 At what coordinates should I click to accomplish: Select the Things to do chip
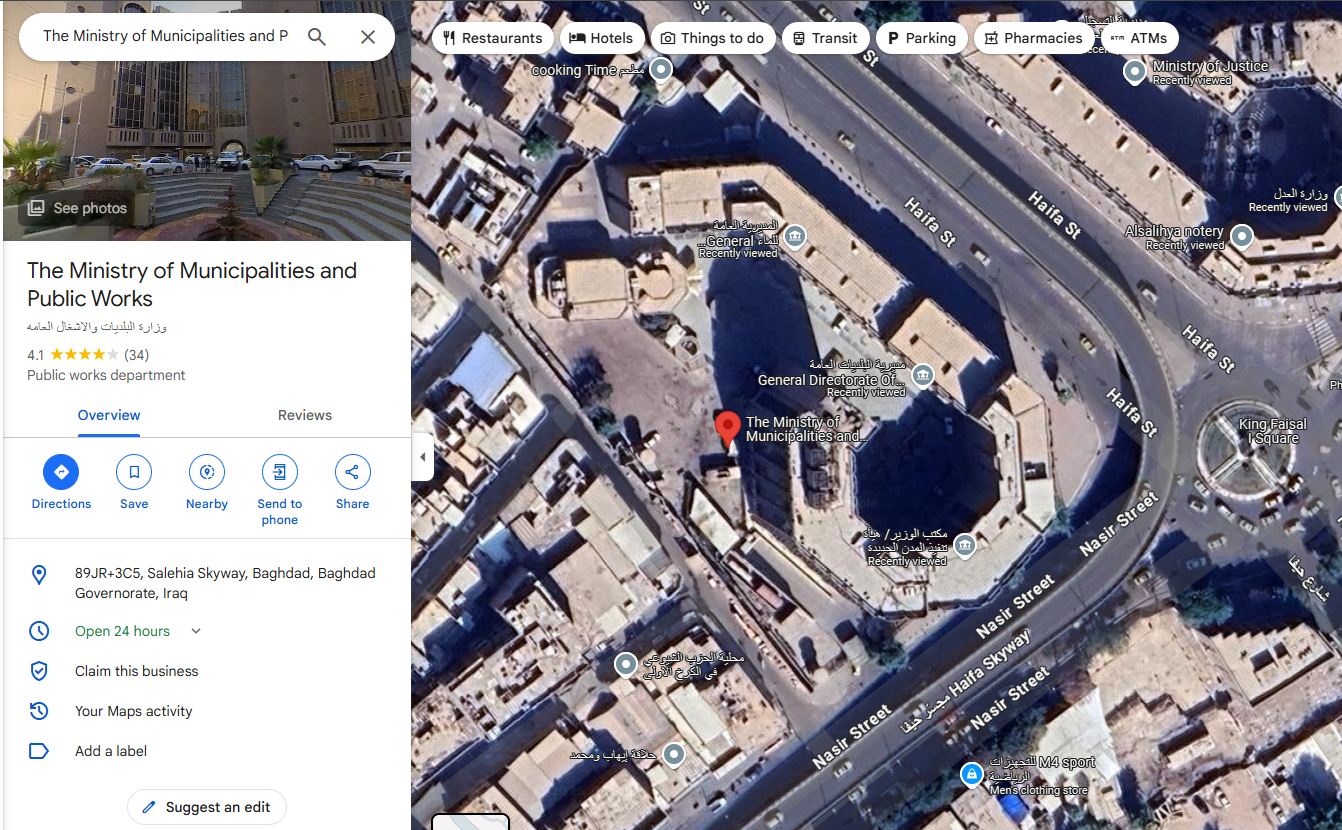tap(712, 38)
